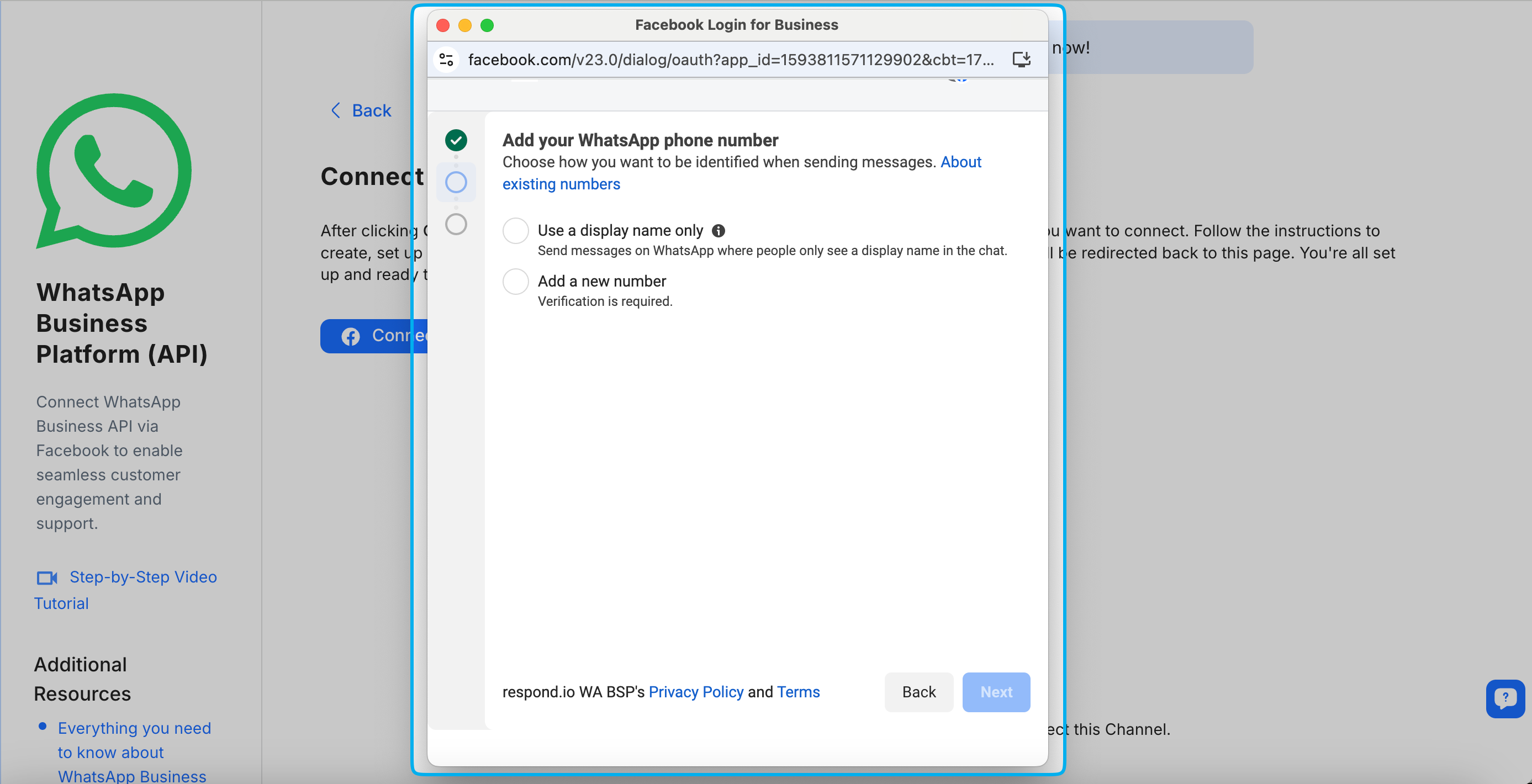Click the install app icon in address bar
The image size is (1532, 784).
[x=1021, y=60]
